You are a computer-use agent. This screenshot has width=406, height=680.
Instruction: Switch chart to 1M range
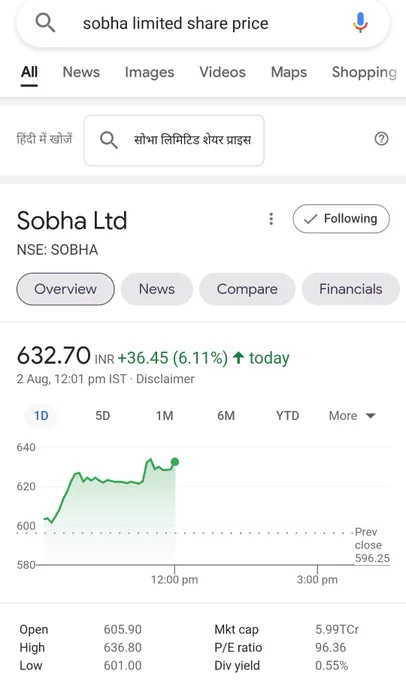(x=164, y=416)
